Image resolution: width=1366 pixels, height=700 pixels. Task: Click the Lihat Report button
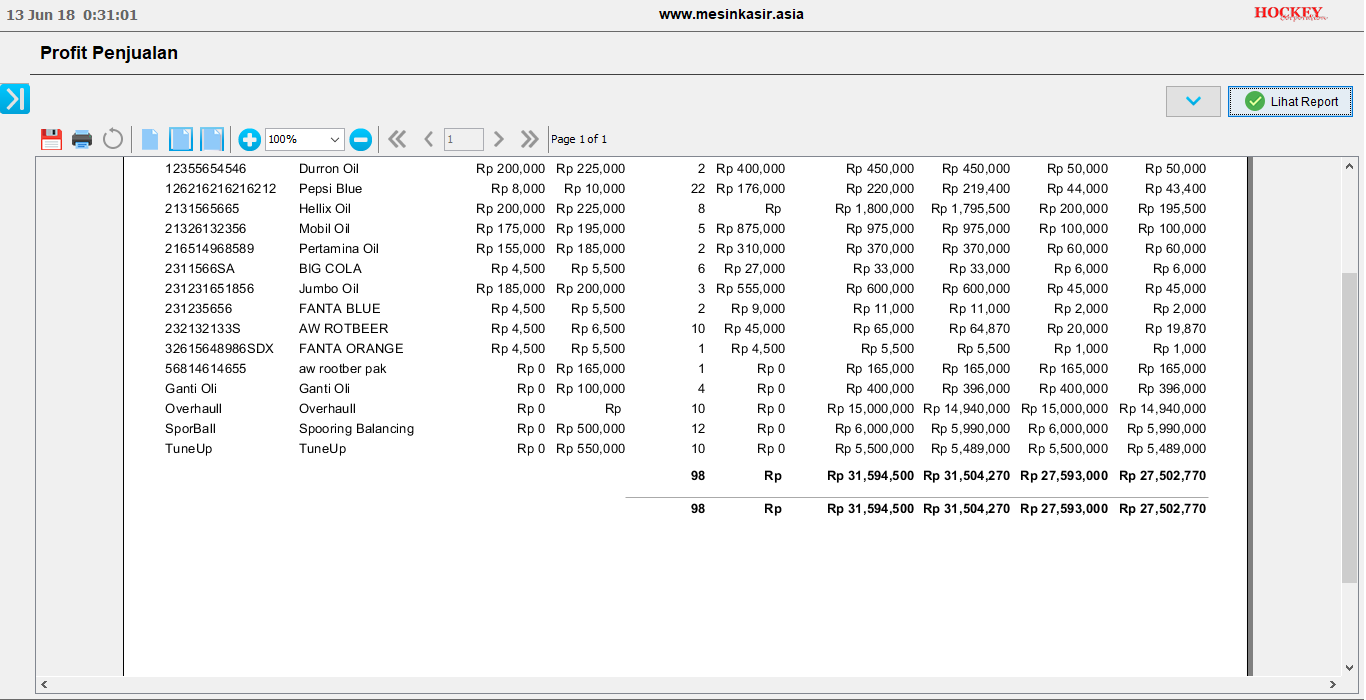tap(1291, 101)
